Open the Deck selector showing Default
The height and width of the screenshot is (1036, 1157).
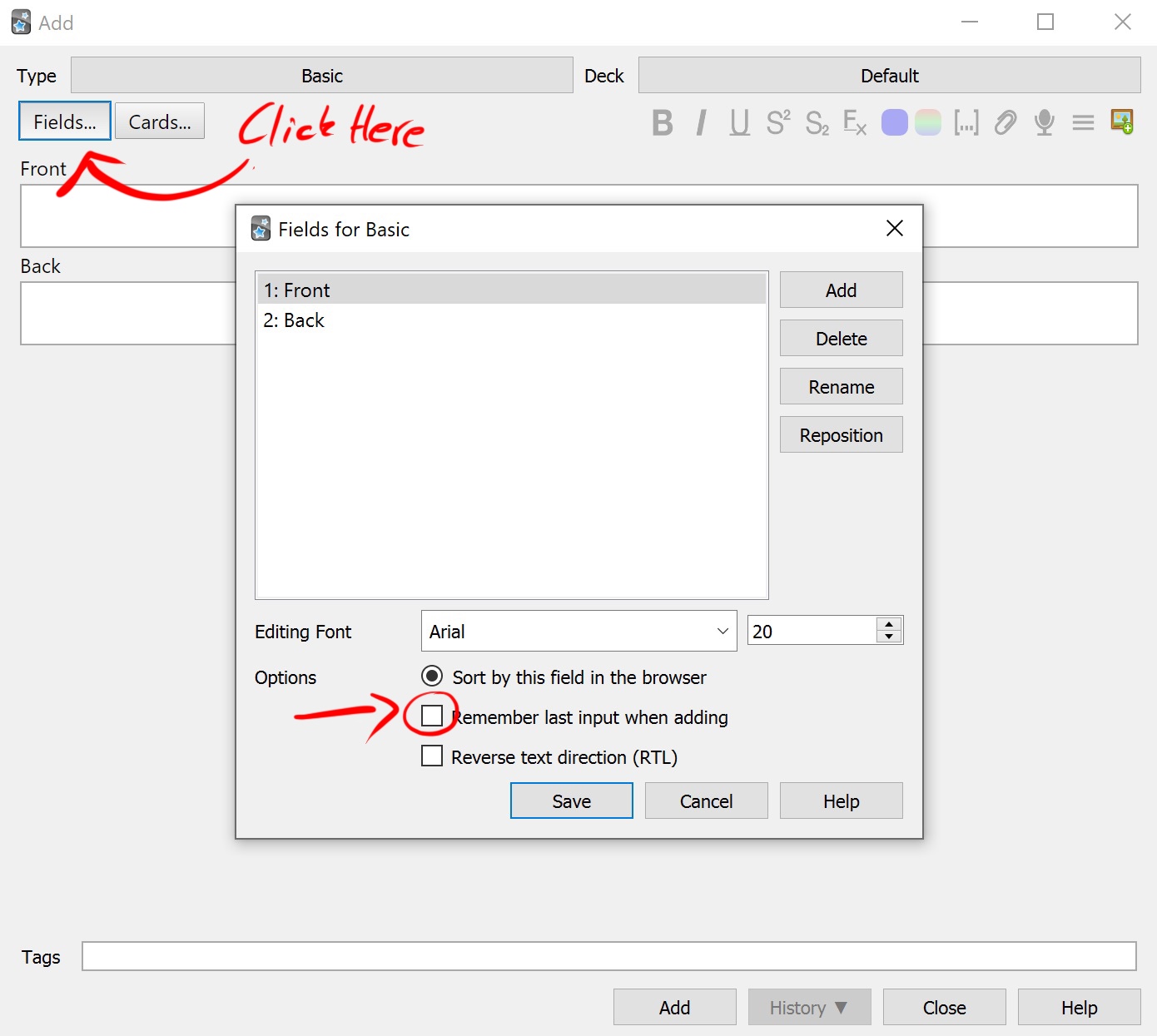pyautogui.click(x=889, y=75)
